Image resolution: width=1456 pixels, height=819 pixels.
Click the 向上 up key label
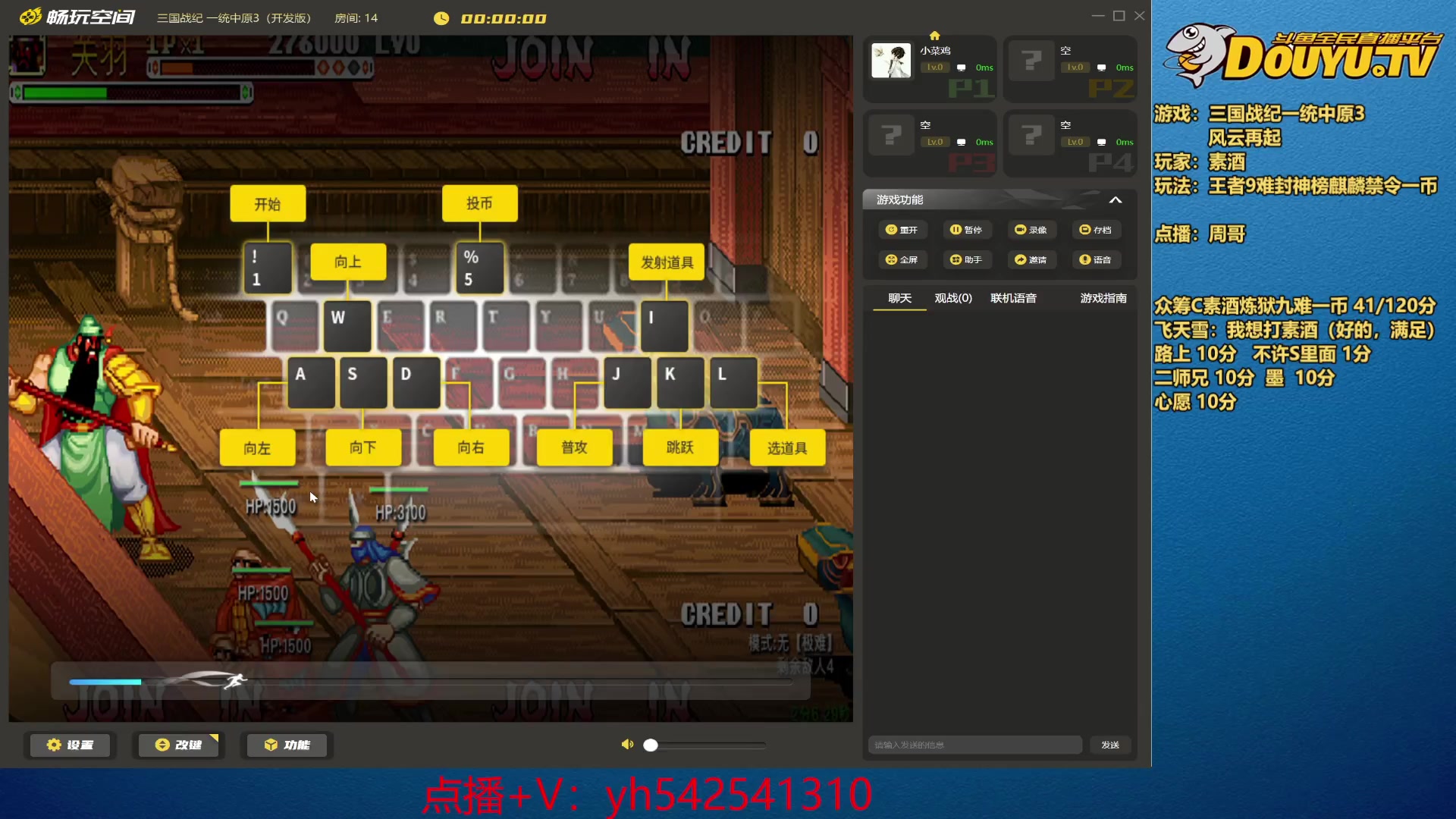click(x=348, y=262)
